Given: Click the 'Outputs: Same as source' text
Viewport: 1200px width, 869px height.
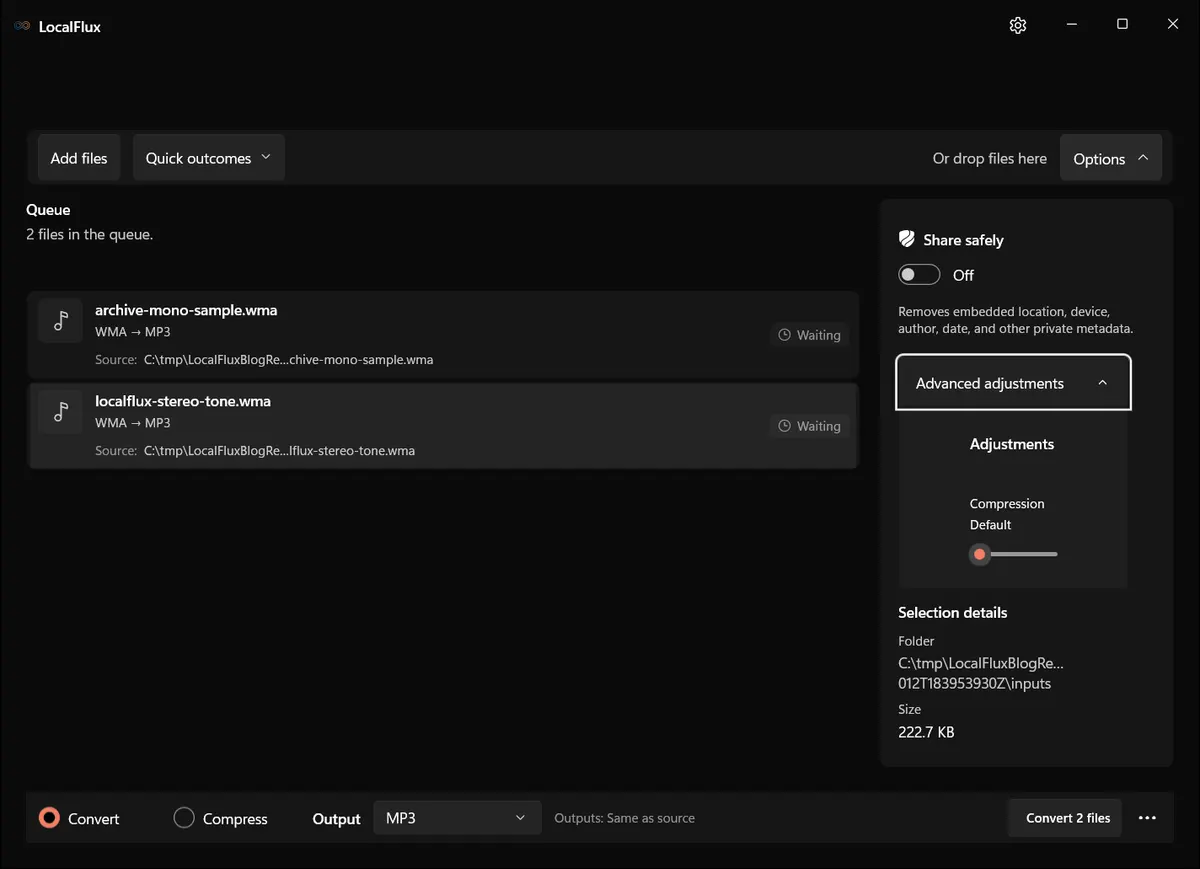Looking at the screenshot, I should [x=625, y=818].
